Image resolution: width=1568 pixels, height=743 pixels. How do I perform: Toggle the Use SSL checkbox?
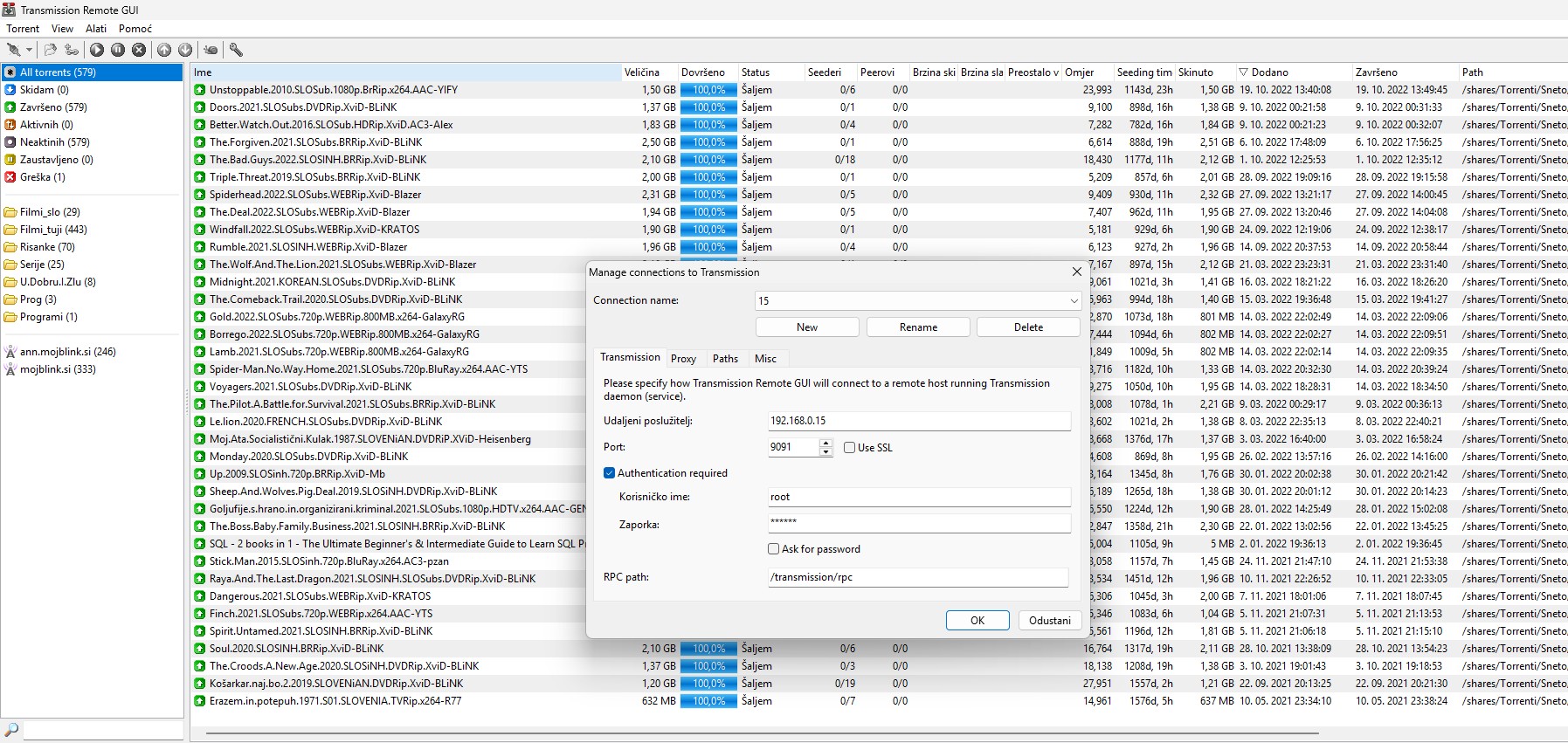point(849,448)
